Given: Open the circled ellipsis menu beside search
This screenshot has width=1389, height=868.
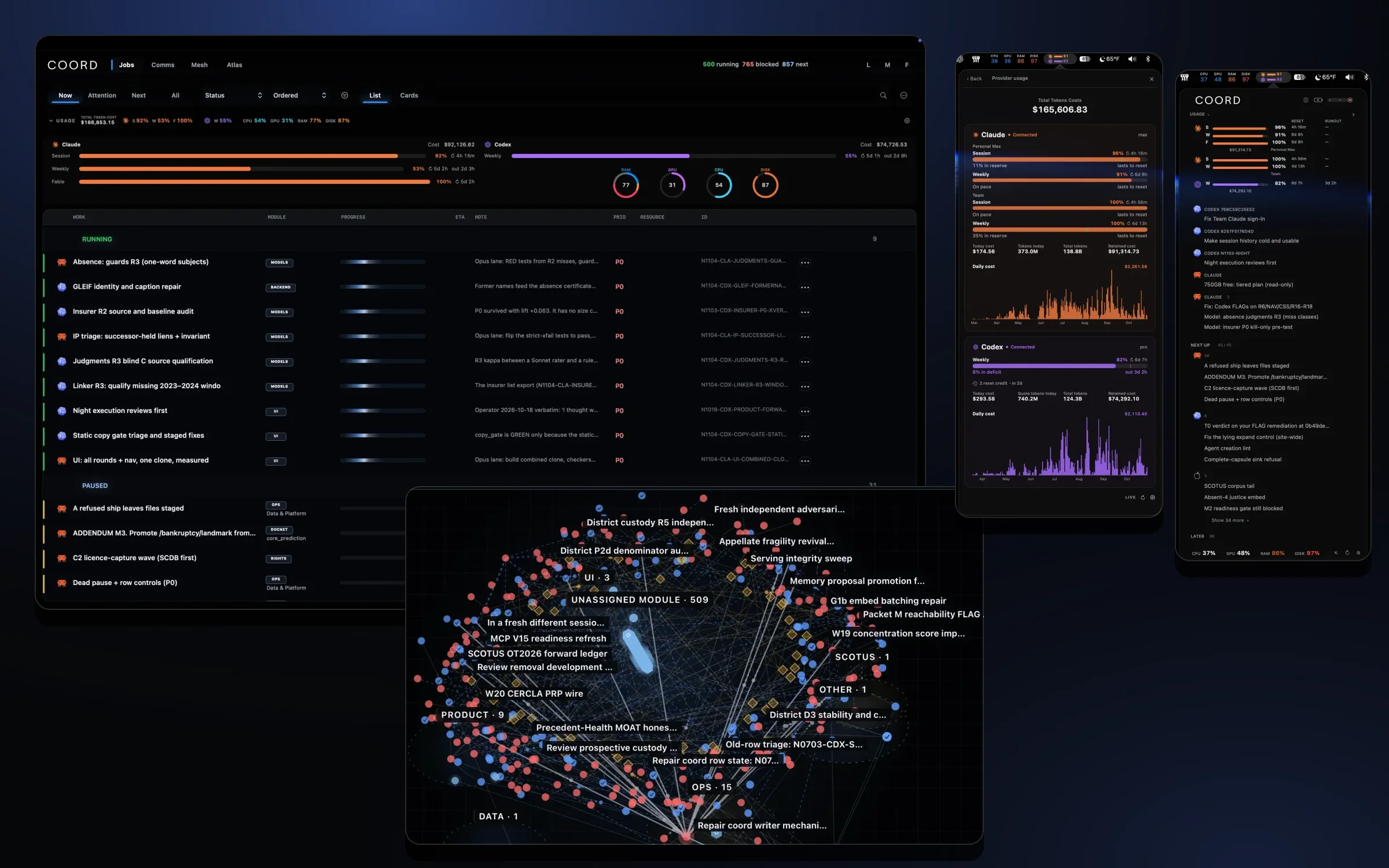Looking at the screenshot, I should 903,95.
